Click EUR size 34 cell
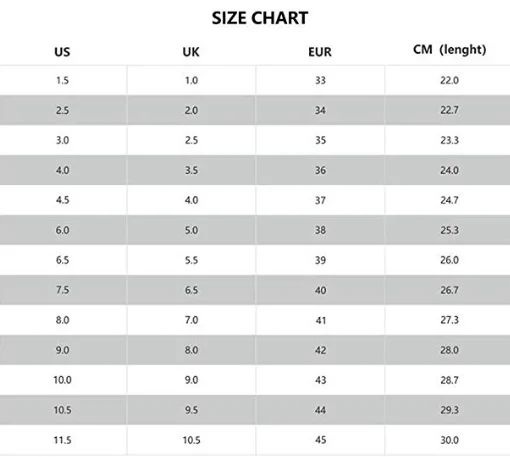This screenshot has height=457, width=510. tap(320, 110)
